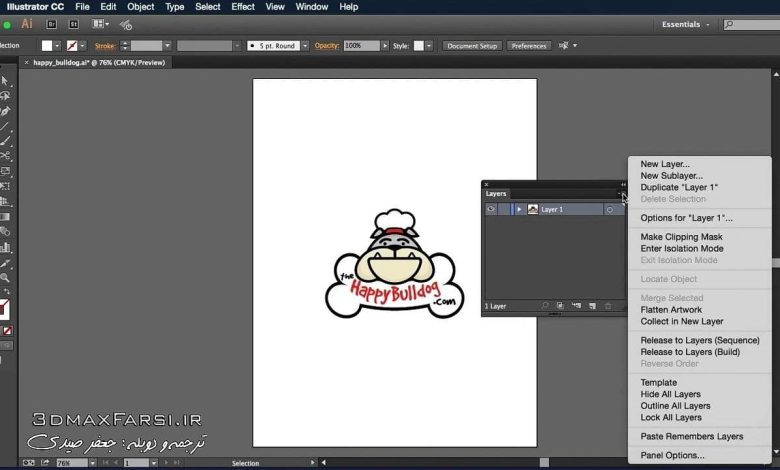Click Preferences button
Image resolution: width=780 pixels, height=470 pixels.
pos(529,46)
